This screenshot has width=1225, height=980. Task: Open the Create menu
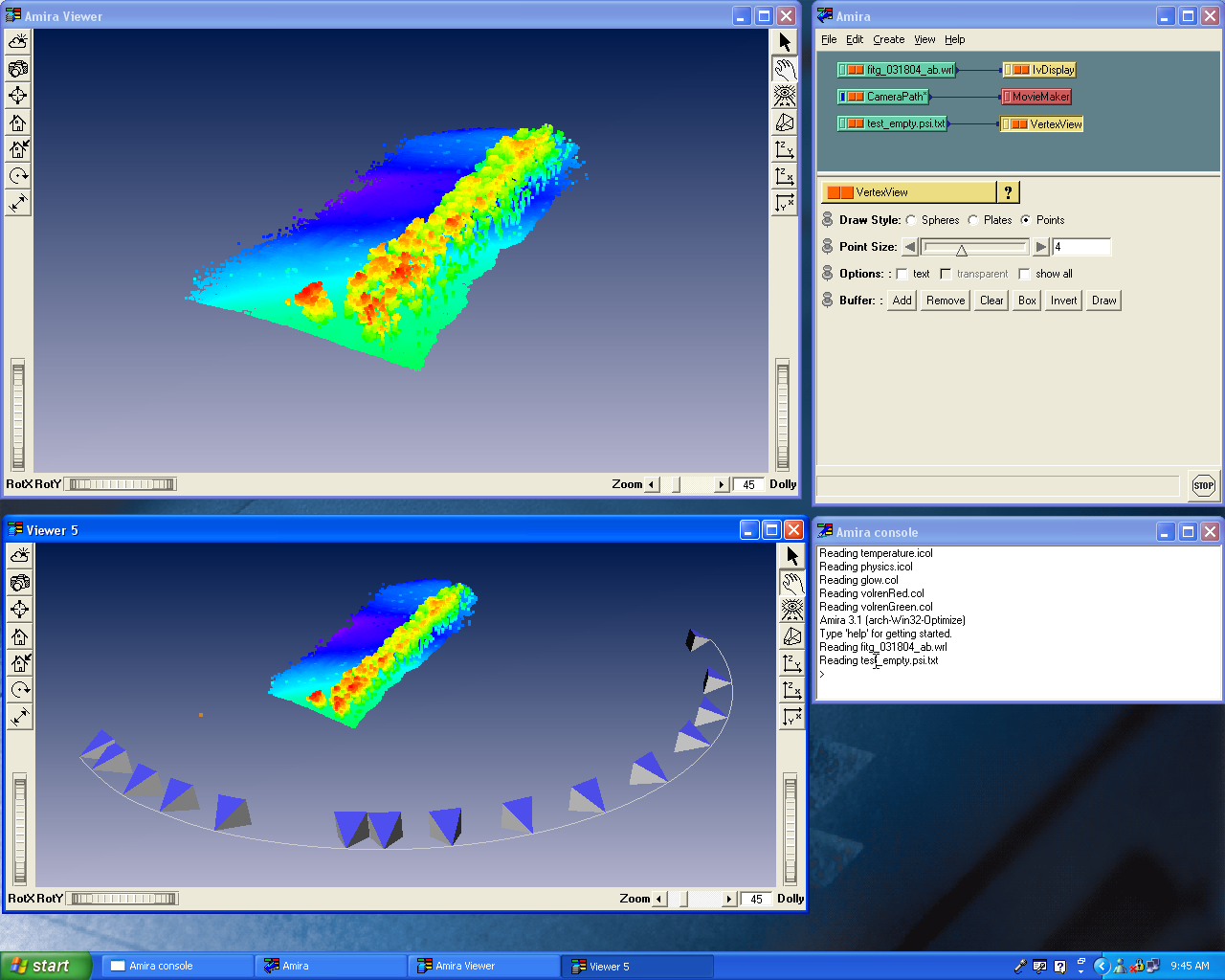click(x=888, y=39)
